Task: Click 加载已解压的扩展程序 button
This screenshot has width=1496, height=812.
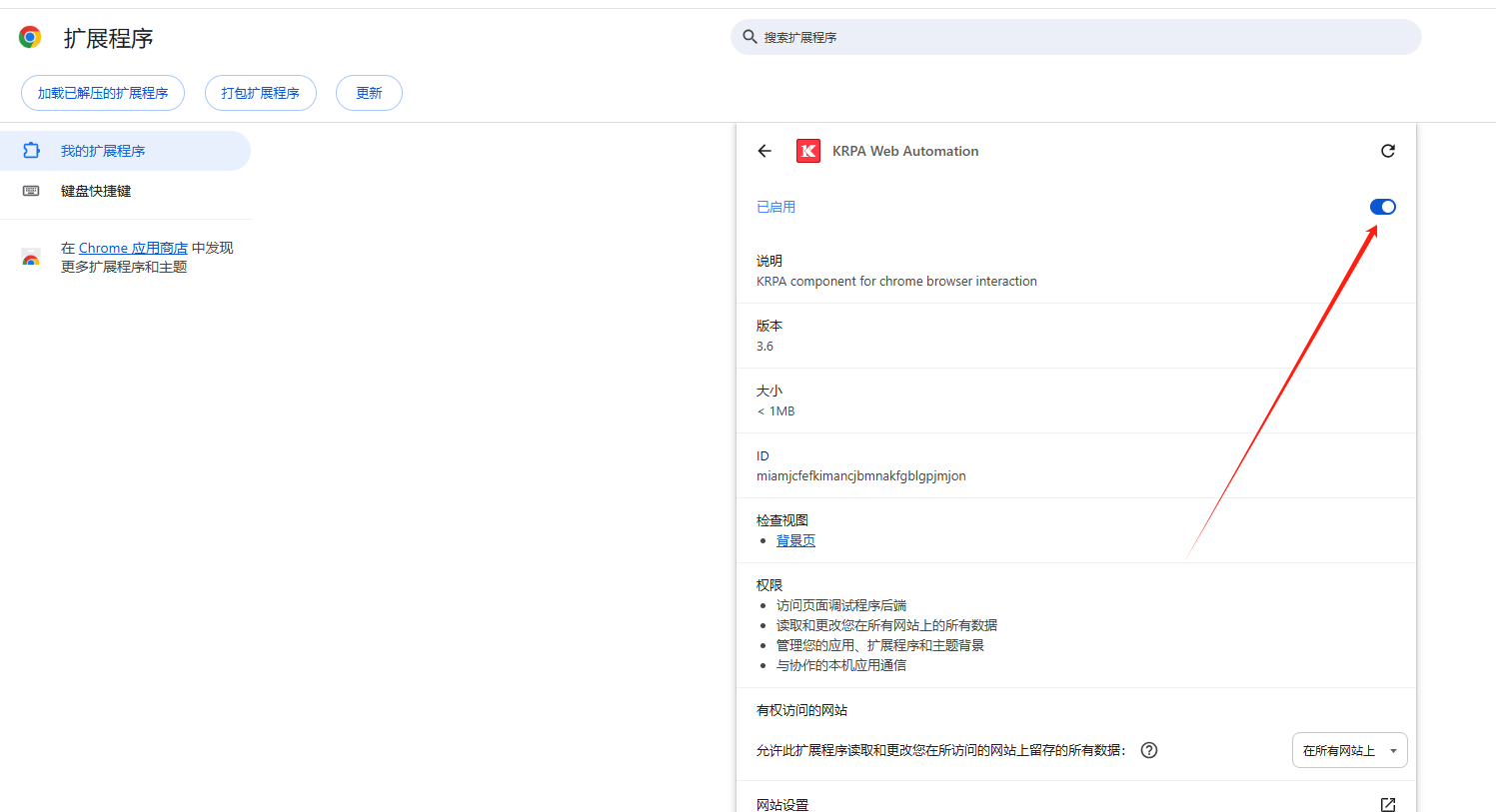Action: (103, 93)
